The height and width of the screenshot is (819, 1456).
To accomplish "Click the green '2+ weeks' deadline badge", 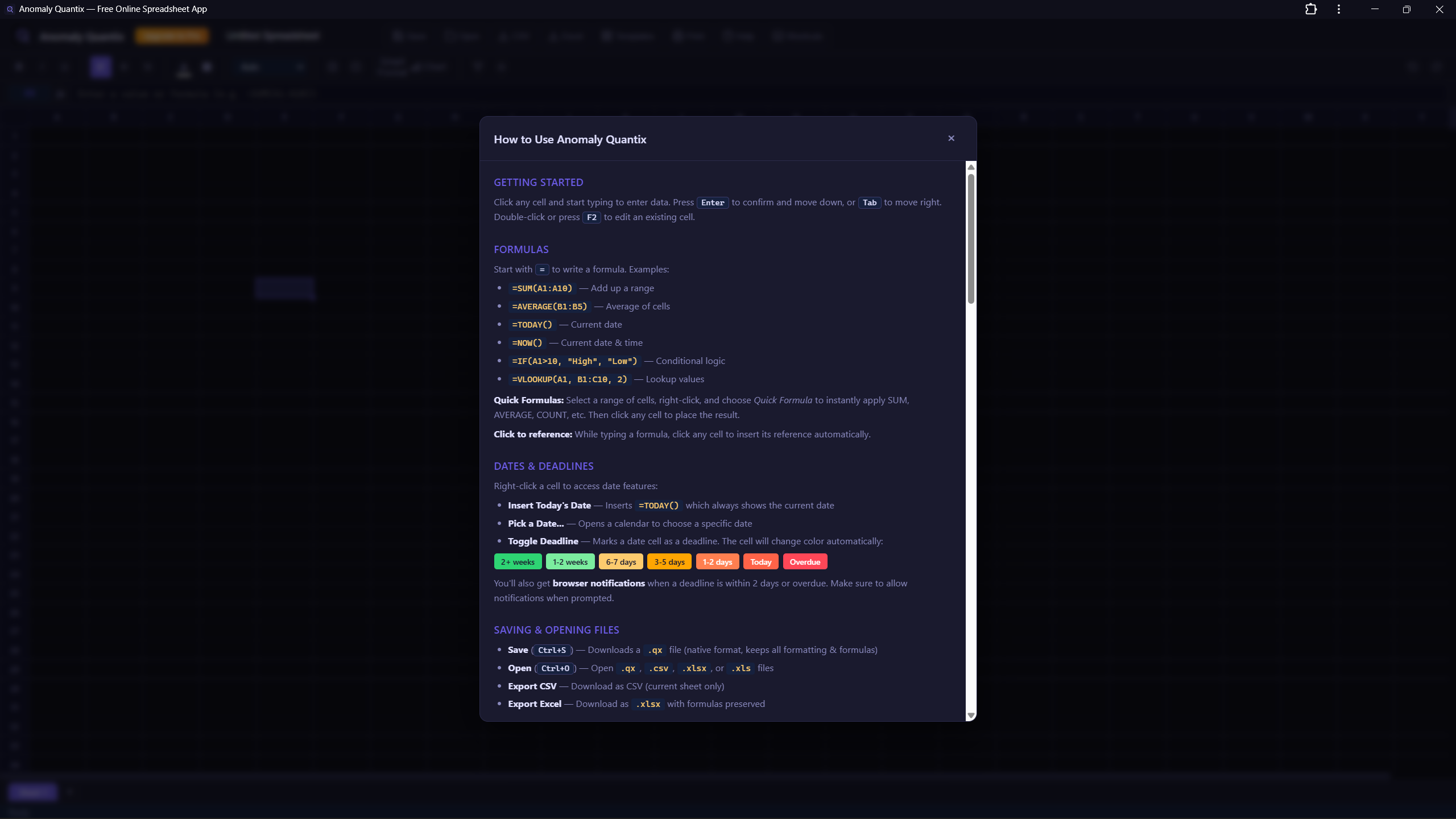I will point(517,562).
